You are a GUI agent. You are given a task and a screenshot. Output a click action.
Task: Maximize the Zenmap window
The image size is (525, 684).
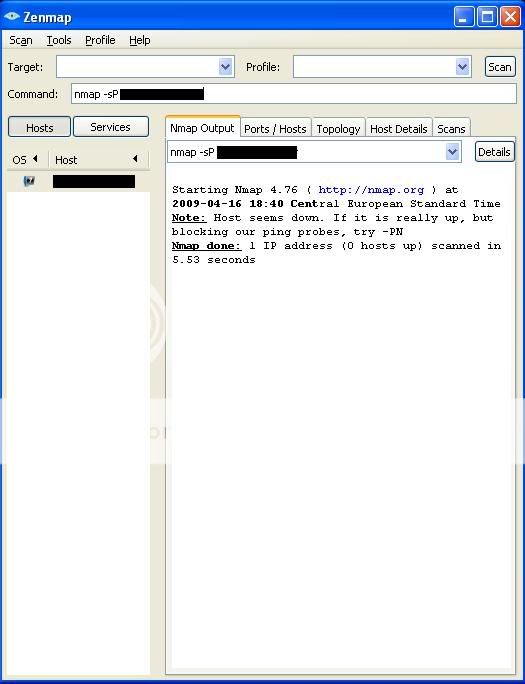(x=487, y=17)
